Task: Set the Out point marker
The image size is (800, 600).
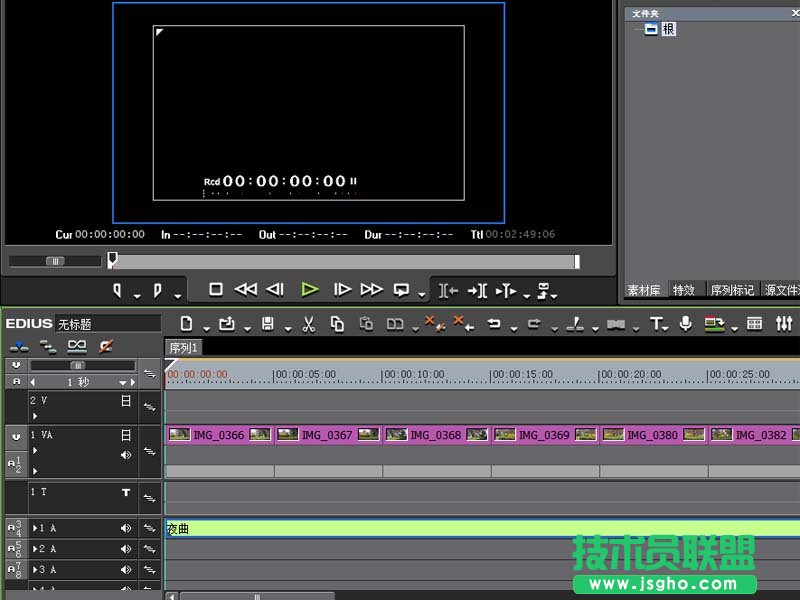Action: point(158,291)
